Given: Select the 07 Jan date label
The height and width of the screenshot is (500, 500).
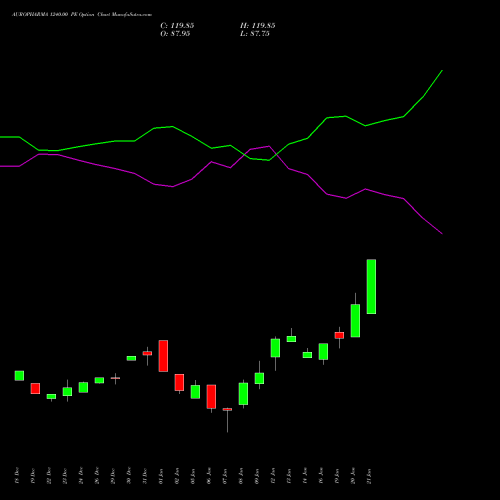Looking at the screenshot, I should pos(225,476).
